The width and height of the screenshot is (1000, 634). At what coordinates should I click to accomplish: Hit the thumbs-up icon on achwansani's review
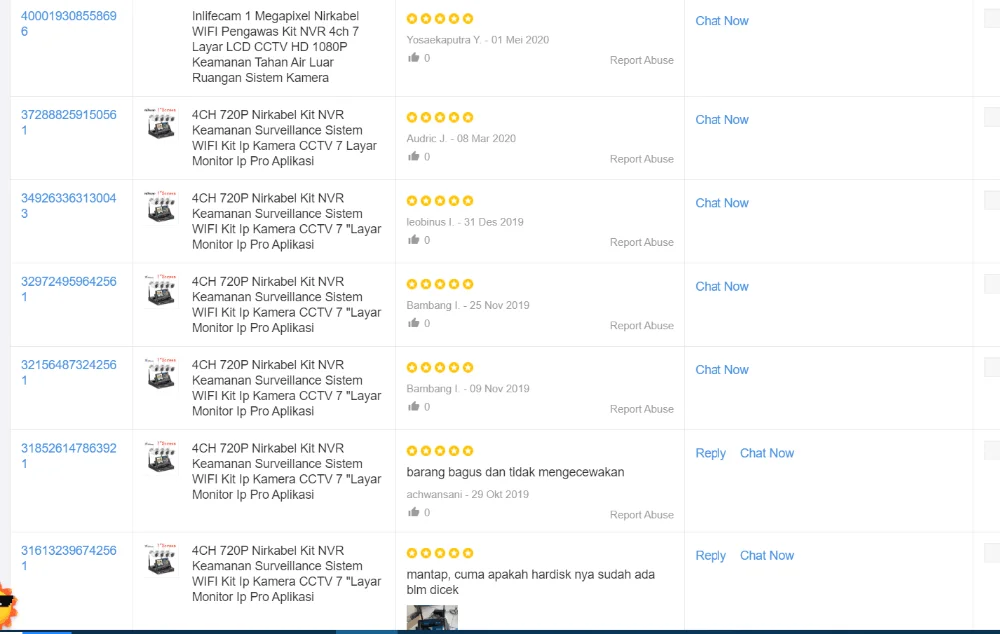coord(413,513)
